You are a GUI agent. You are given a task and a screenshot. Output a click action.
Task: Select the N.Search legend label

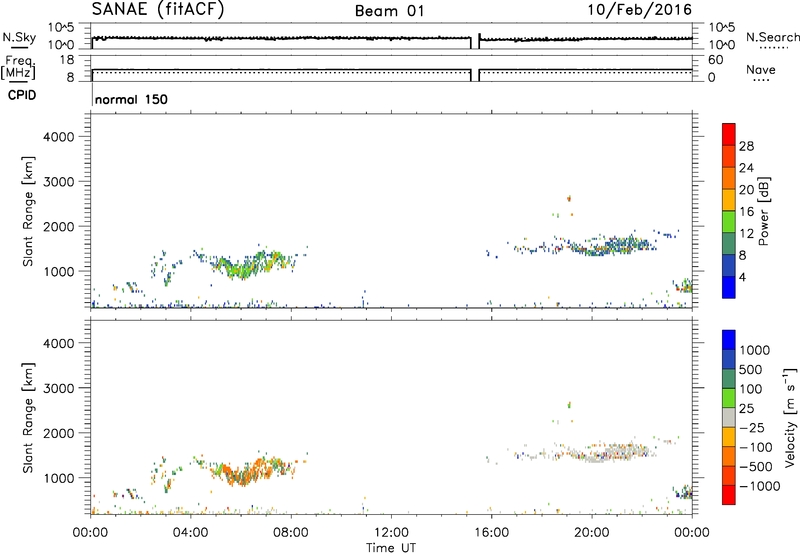coord(772,37)
